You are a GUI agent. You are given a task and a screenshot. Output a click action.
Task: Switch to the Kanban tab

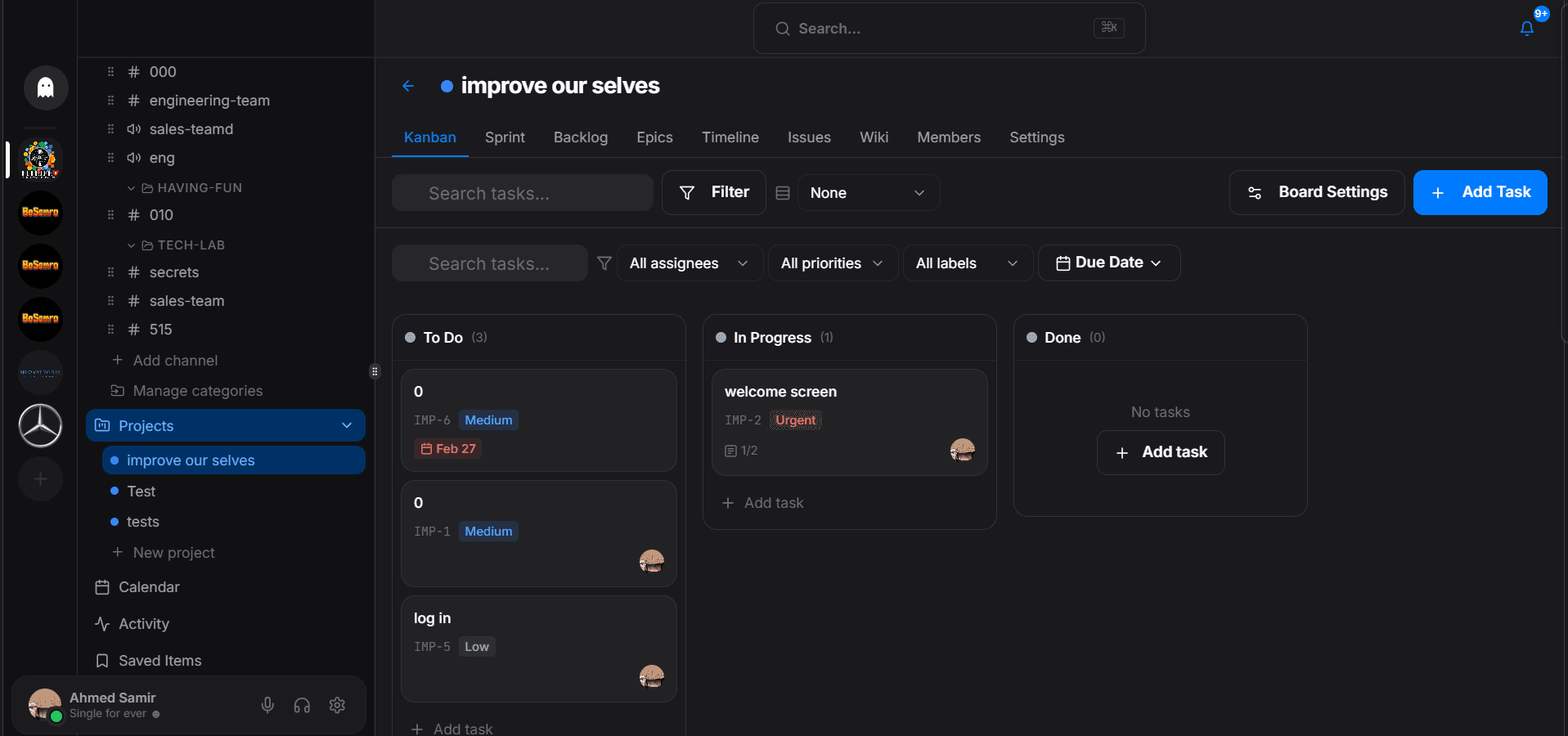click(x=430, y=137)
